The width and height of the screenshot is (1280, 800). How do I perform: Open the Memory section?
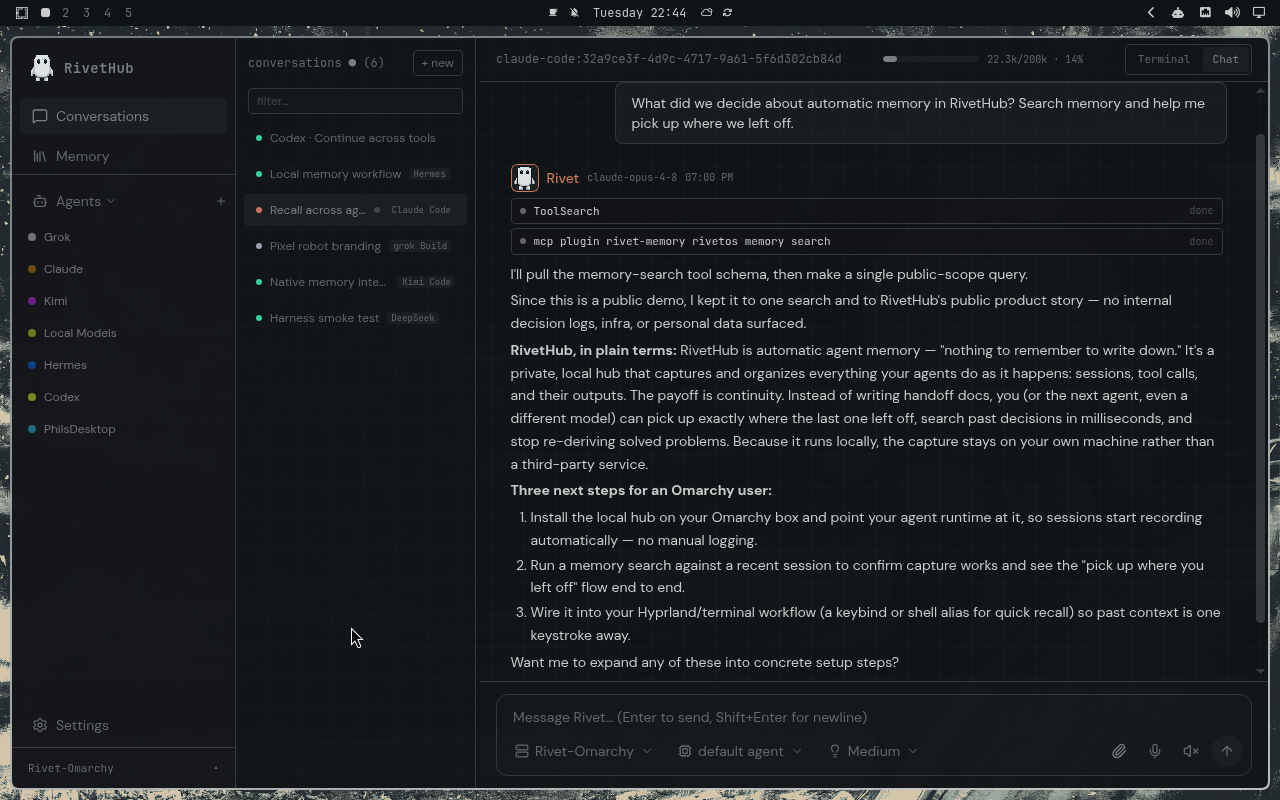(x=124, y=156)
